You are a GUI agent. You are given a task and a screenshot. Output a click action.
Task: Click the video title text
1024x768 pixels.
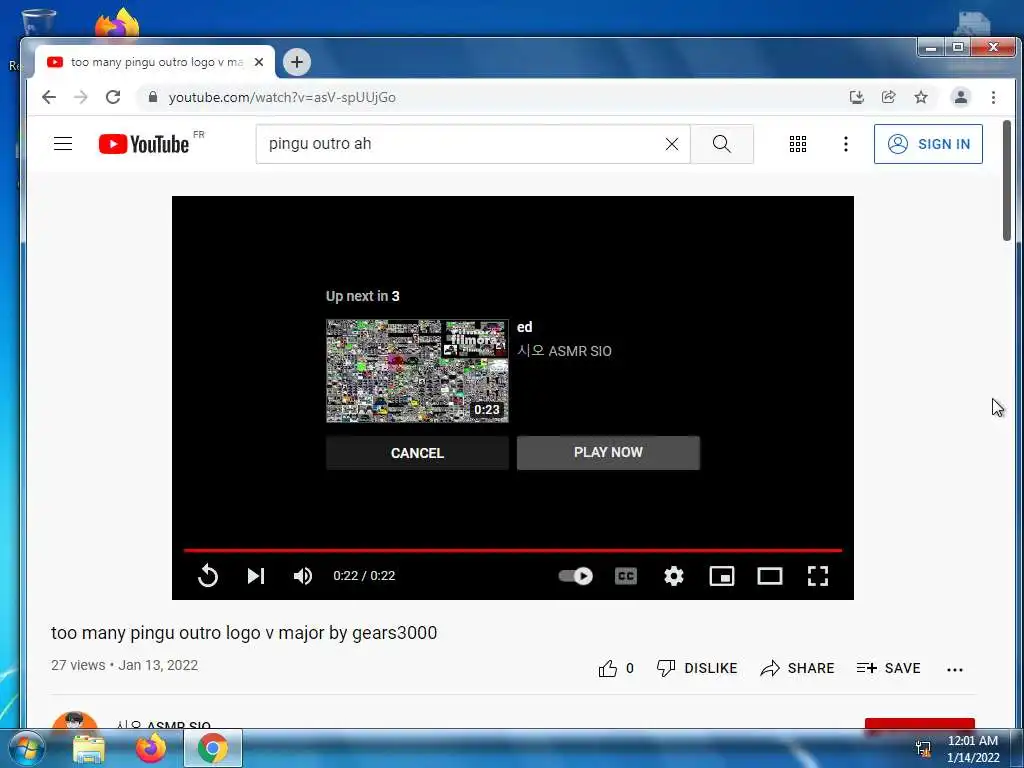pos(244,633)
